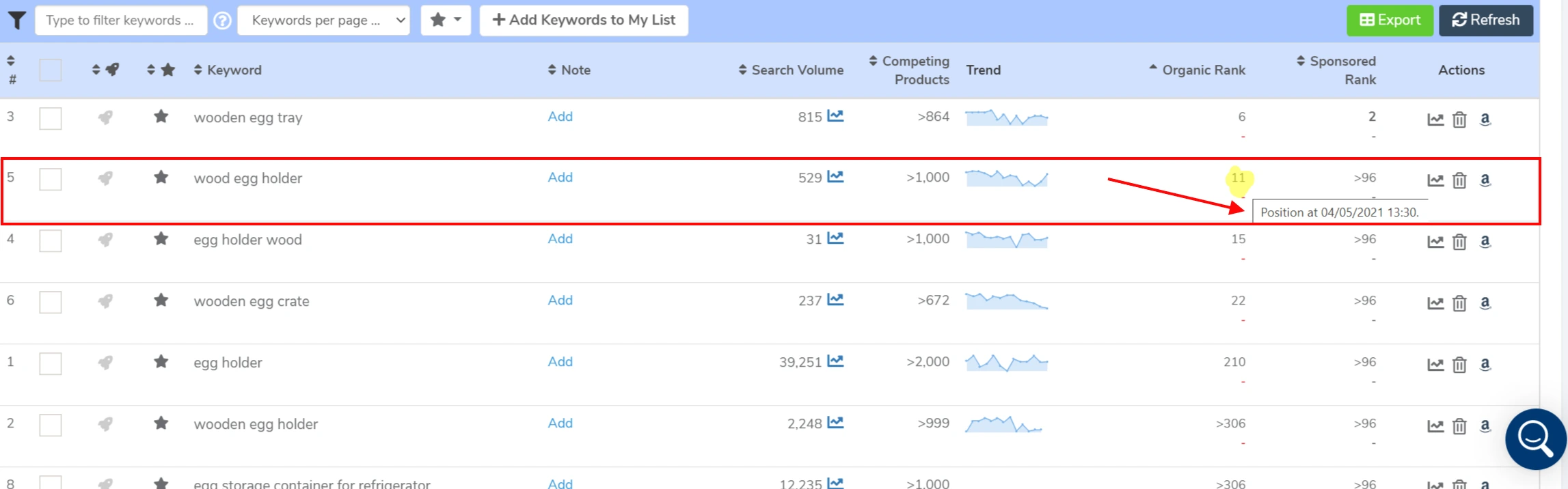The height and width of the screenshot is (489, 1568).
Task: Open the chat search bubble
Action: coord(1535,439)
